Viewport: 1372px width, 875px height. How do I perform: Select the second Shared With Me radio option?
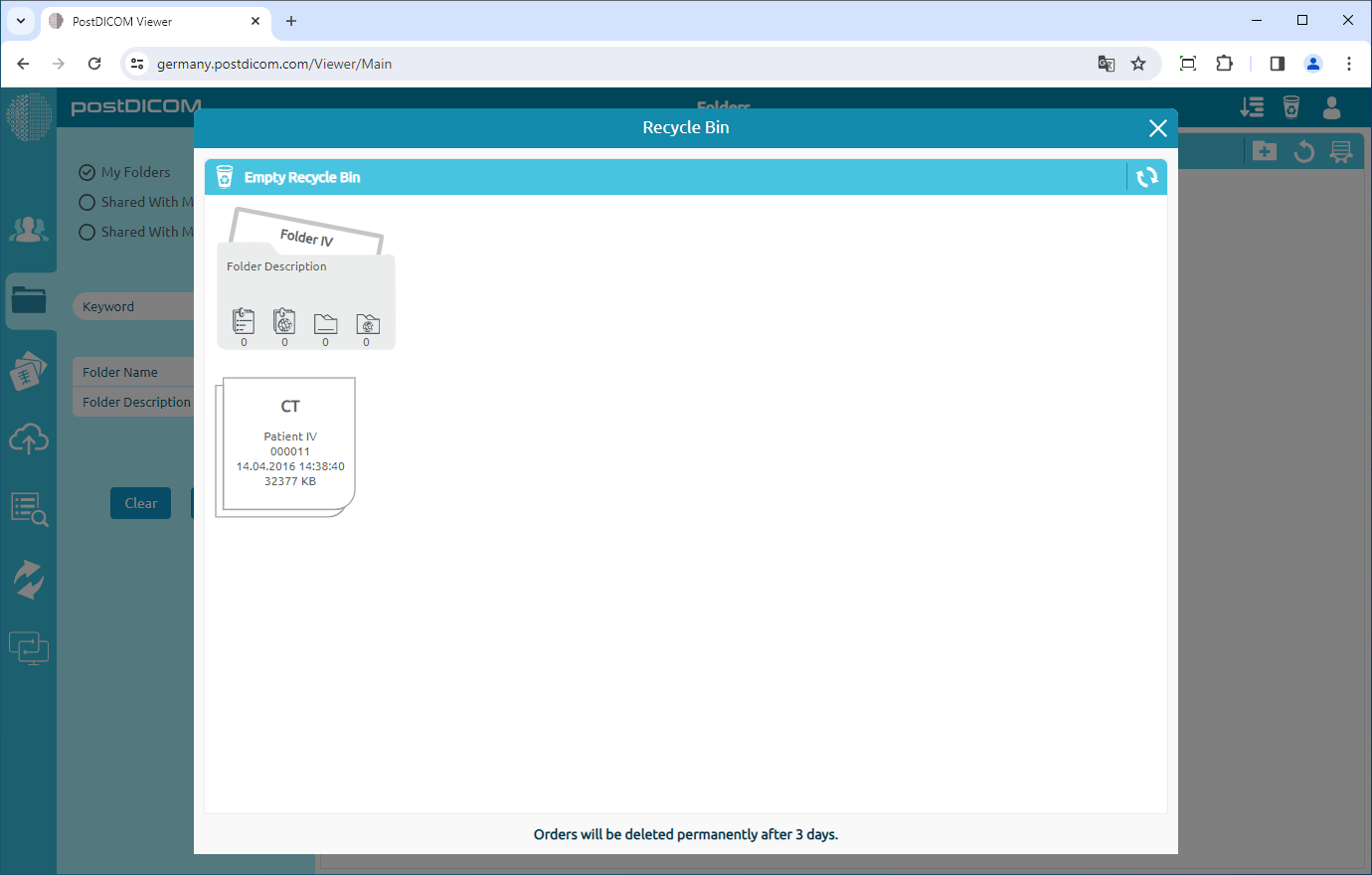(x=87, y=231)
